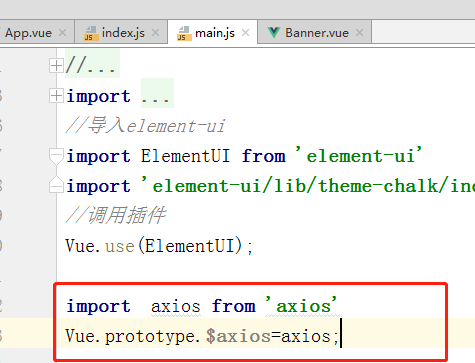Click 'from' keyword in the axios import
This screenshot has height=363, width=475.
234,306
